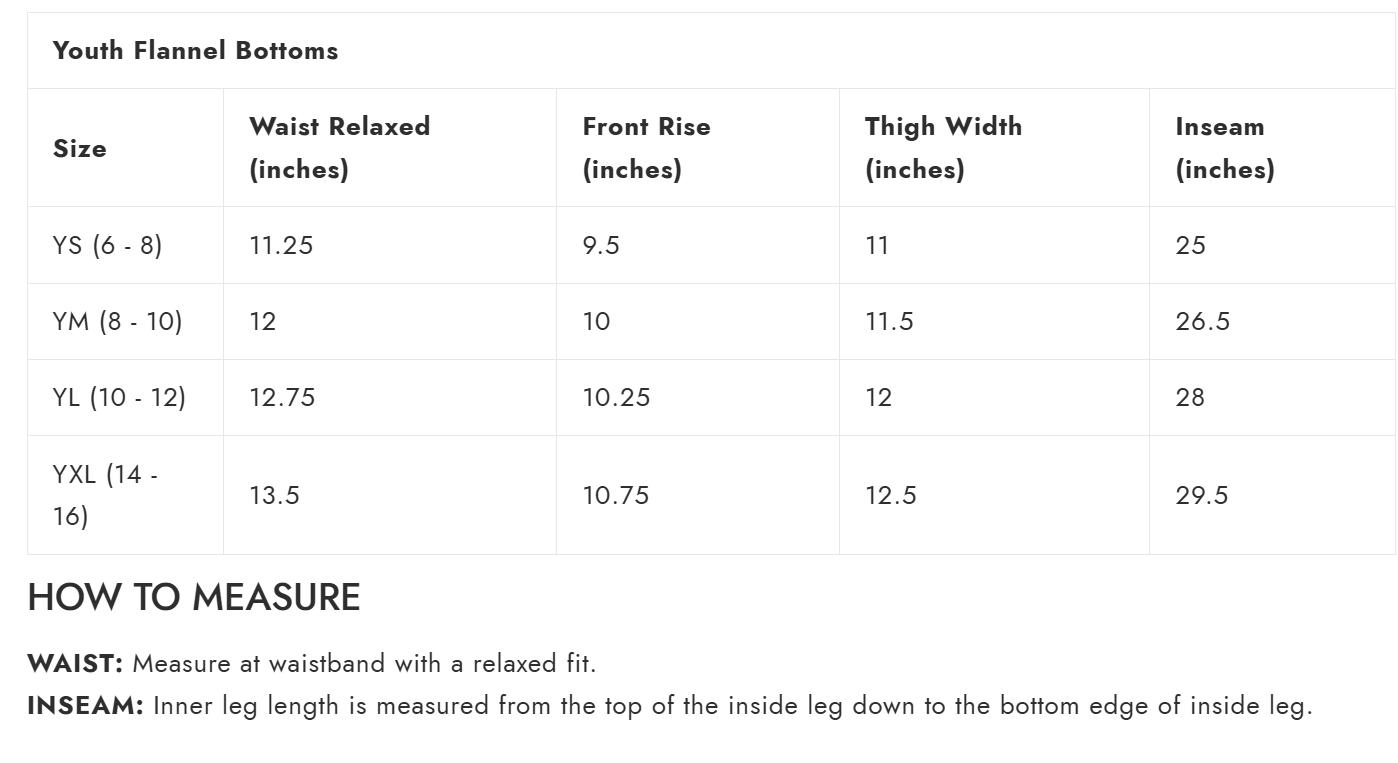Select the 13.5 waist value
Screen dimensions: 1398x763
[274, 495]
